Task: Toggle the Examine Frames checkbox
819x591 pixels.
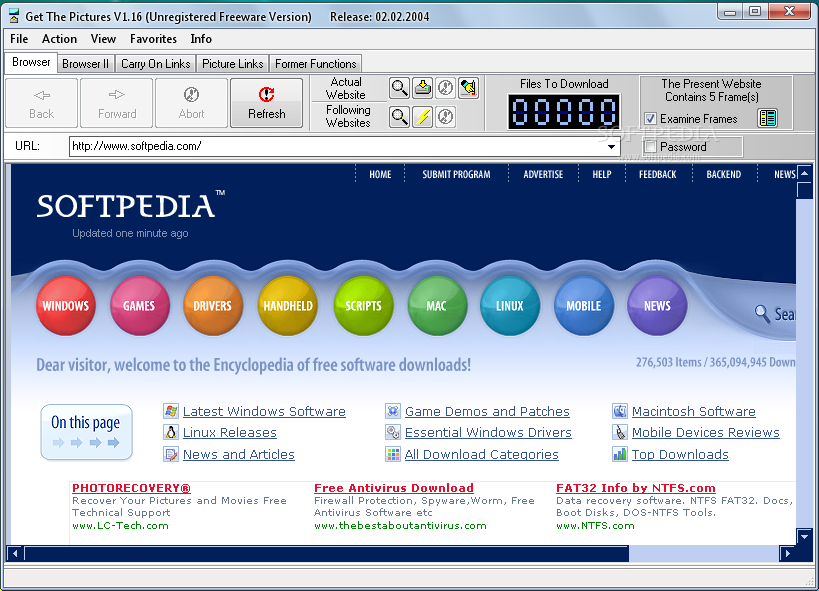Action: (650, 119)
